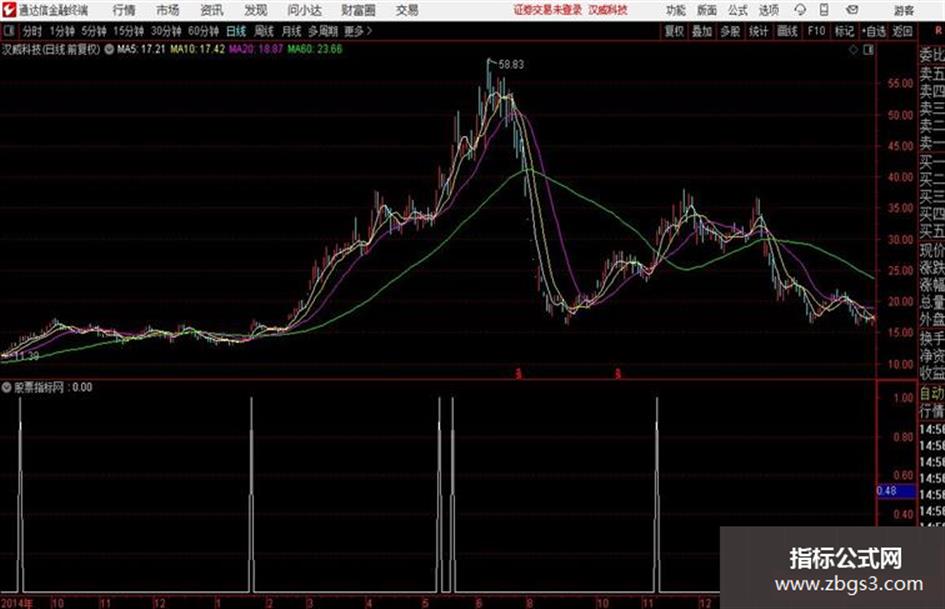
Task: Click the MA5: 17.21 indicator label
Action: (141, 49)
